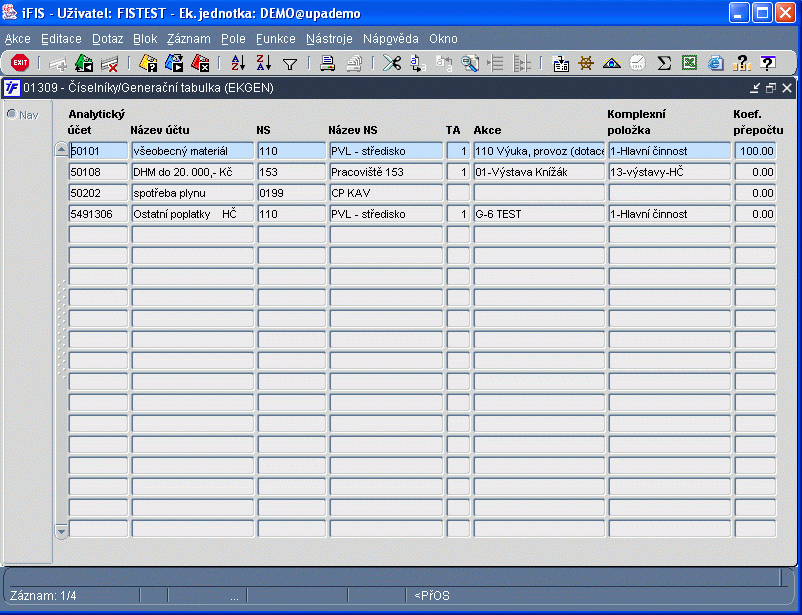802x615 pixels.
Task: Click the grayed multiple-printers icon
Action: point(354,63)
